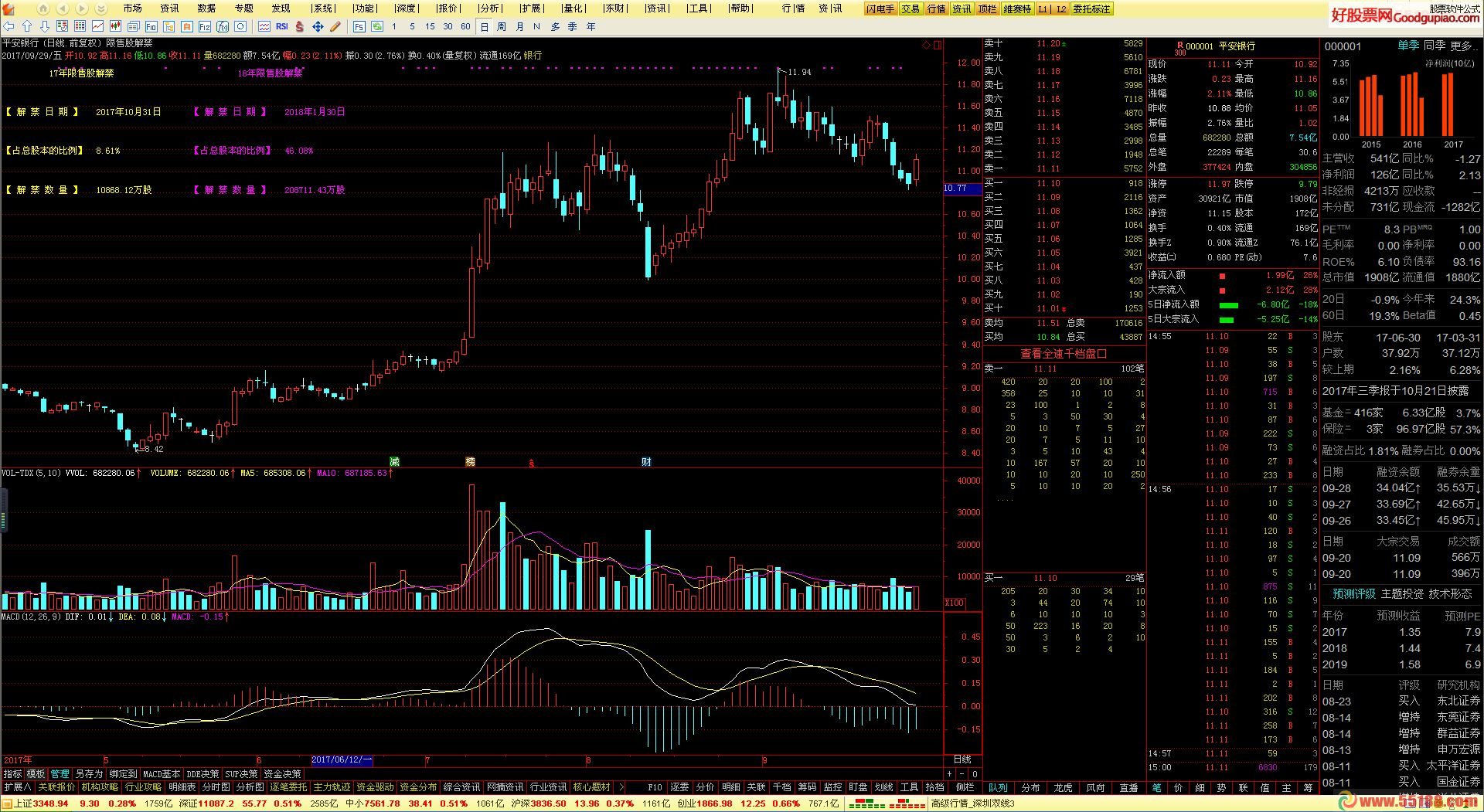1484x812 pixels.
Task: Open the 市场 menu
Action: click(132, 8)
